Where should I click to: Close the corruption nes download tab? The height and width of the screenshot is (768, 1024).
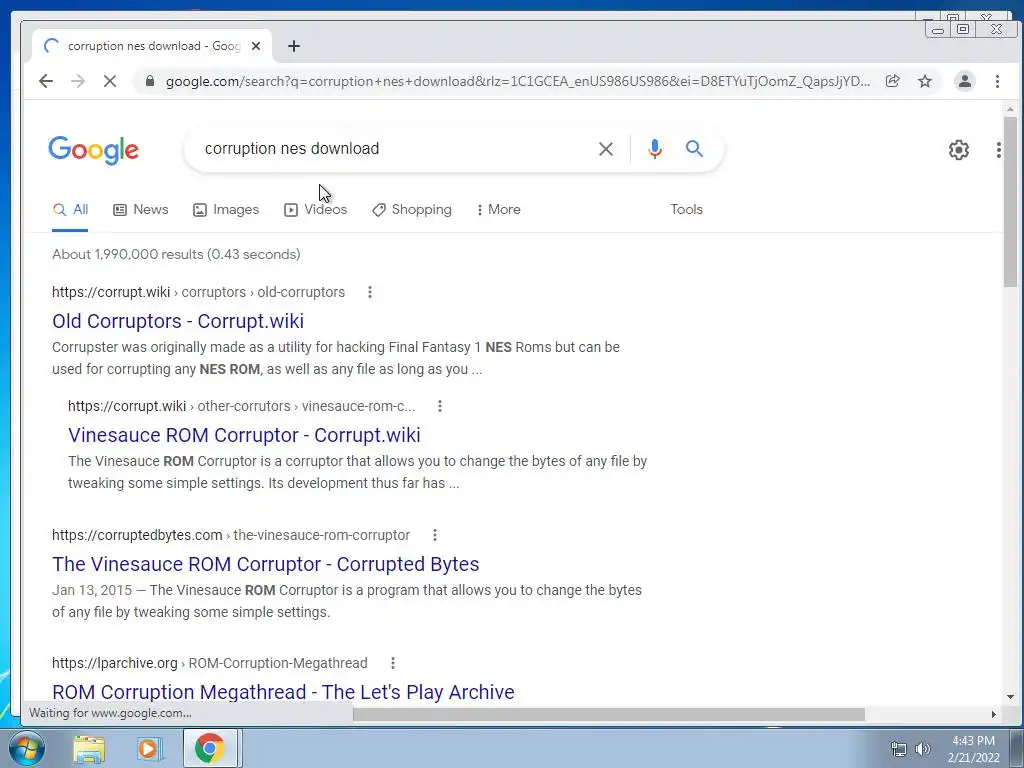pyautogui.click(x=256, y=46)
